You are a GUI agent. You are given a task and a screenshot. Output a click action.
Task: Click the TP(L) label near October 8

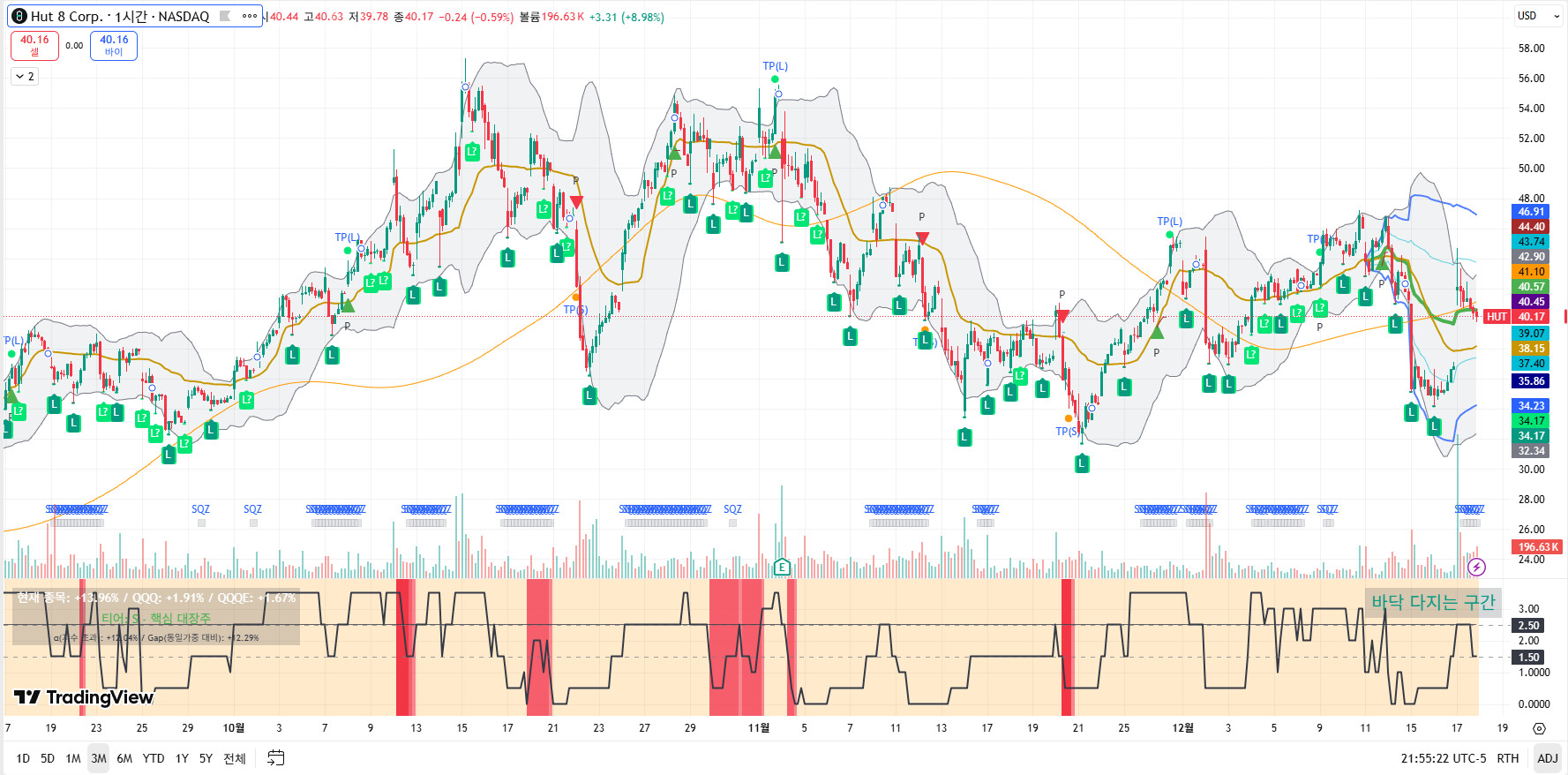pos(347,237)
